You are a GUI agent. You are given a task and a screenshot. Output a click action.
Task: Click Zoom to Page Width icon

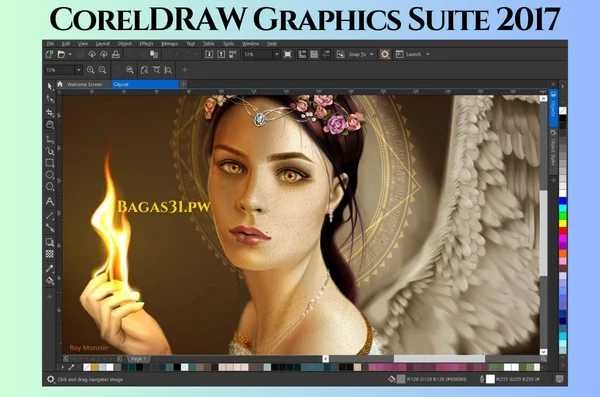pos(156,70)
